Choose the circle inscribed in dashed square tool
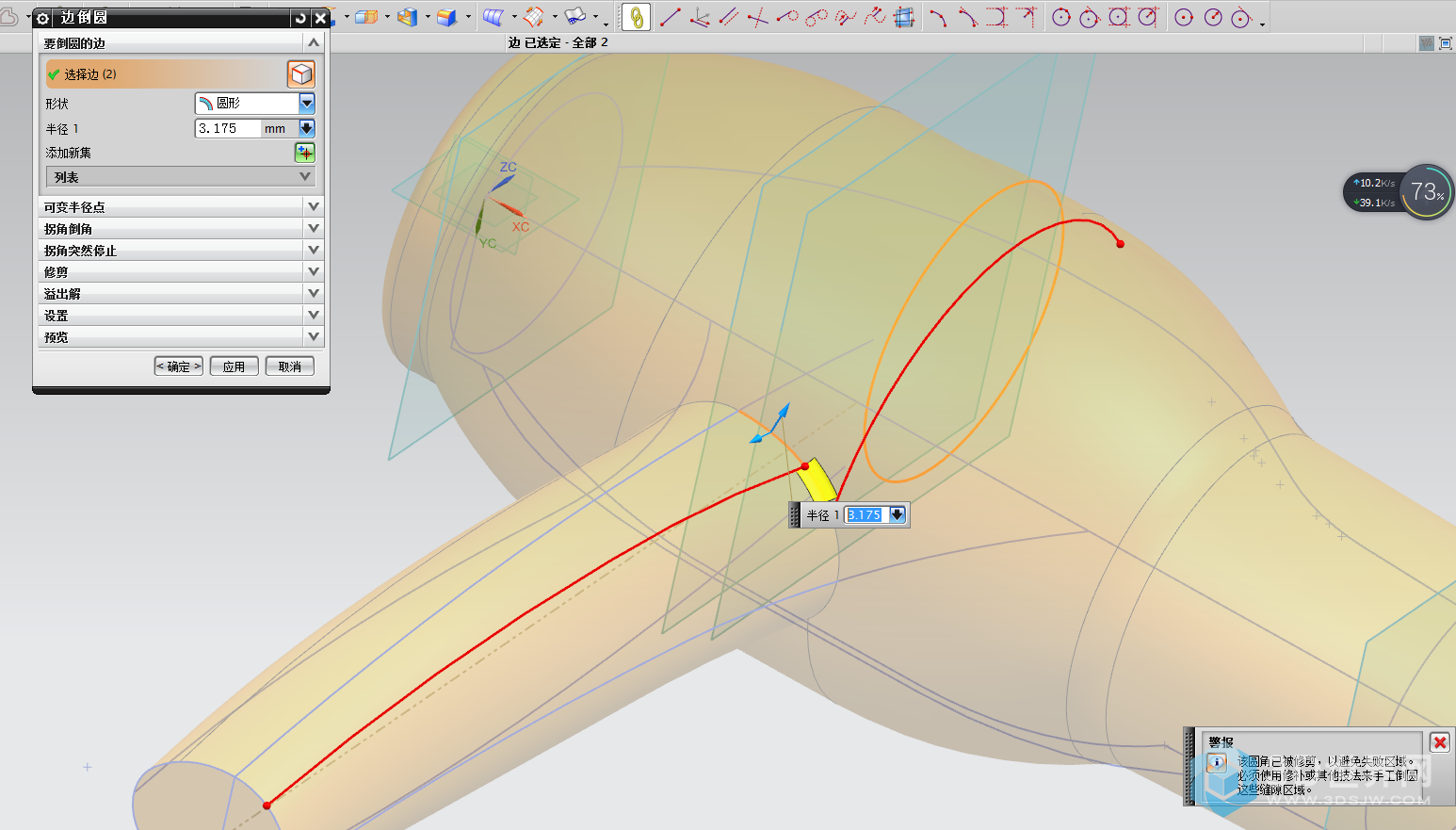This screenshot has height=830, width=1456. (x=1119, y=17)
